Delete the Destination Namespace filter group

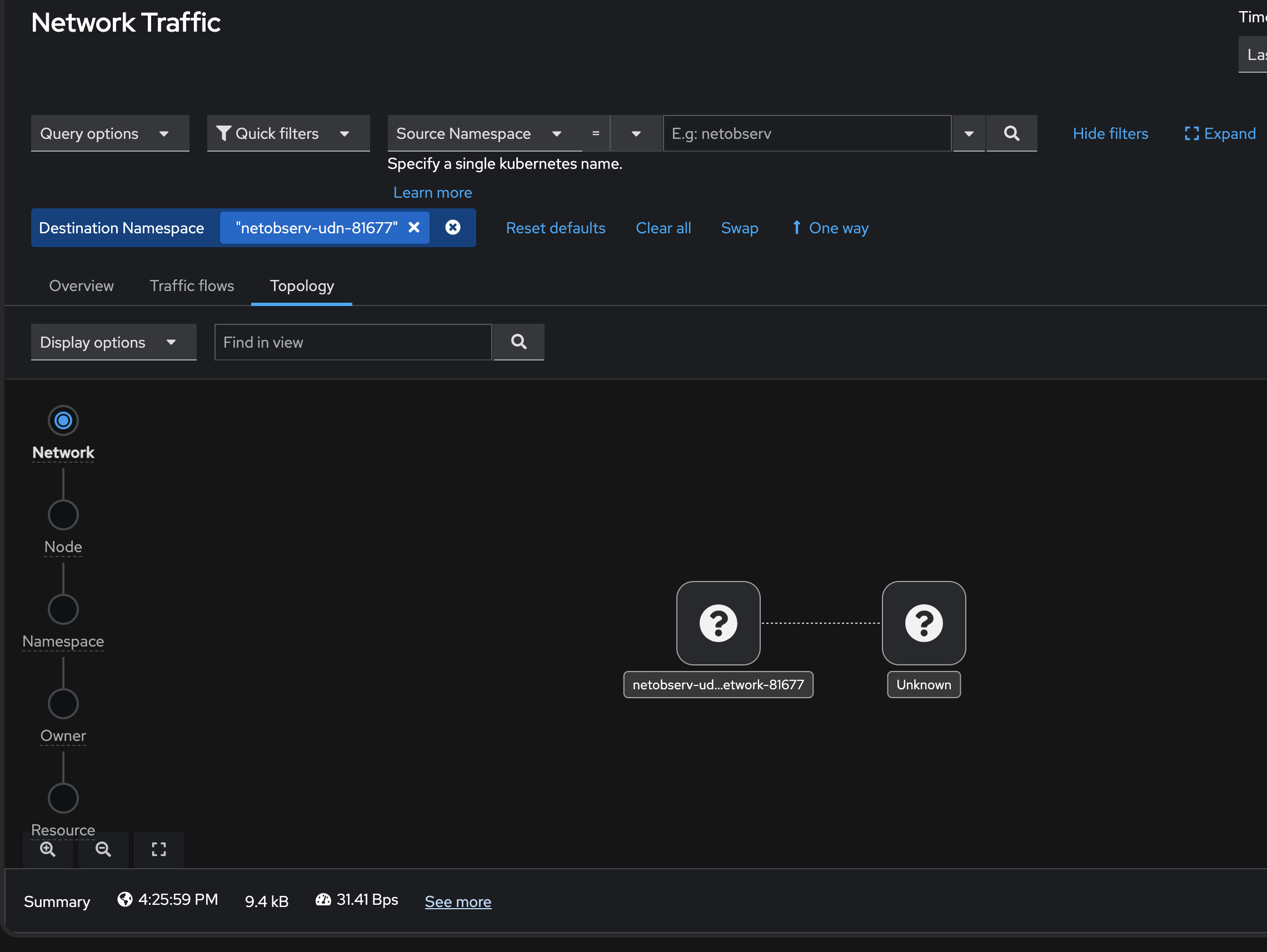pyautogui.click(x=452, y=228)
